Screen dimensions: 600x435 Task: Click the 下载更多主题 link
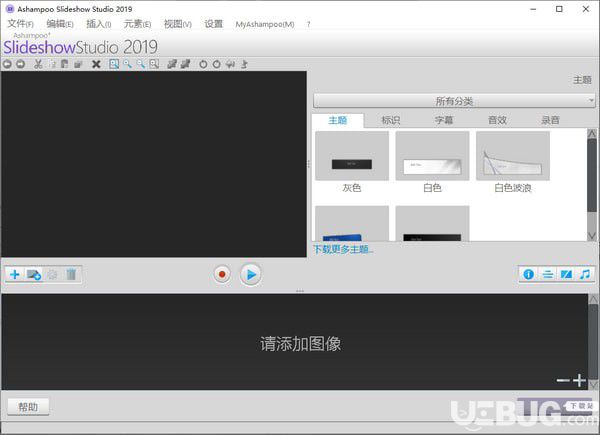(343, 249)
